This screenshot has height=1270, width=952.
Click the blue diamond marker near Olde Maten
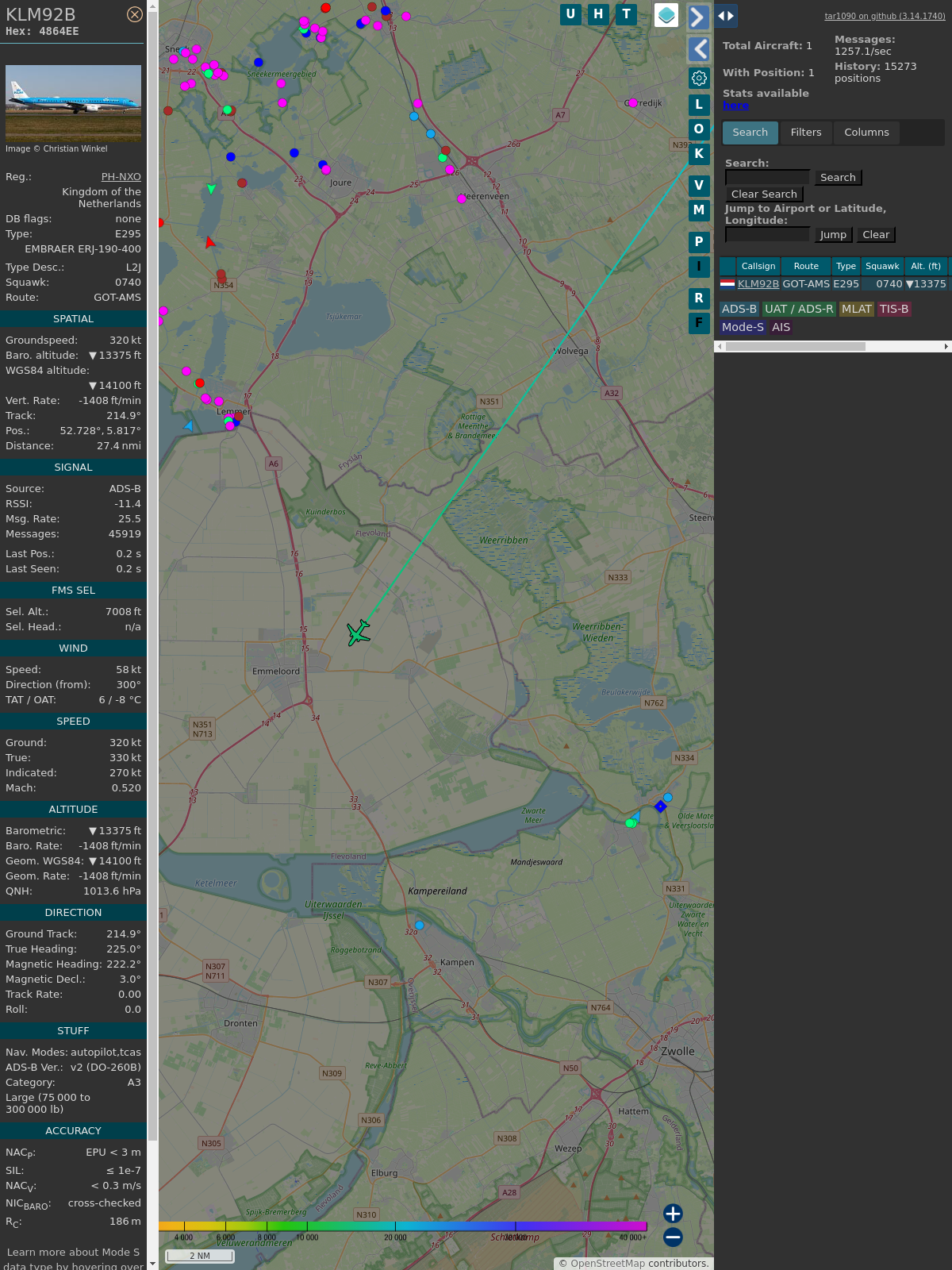click(660, 806)
